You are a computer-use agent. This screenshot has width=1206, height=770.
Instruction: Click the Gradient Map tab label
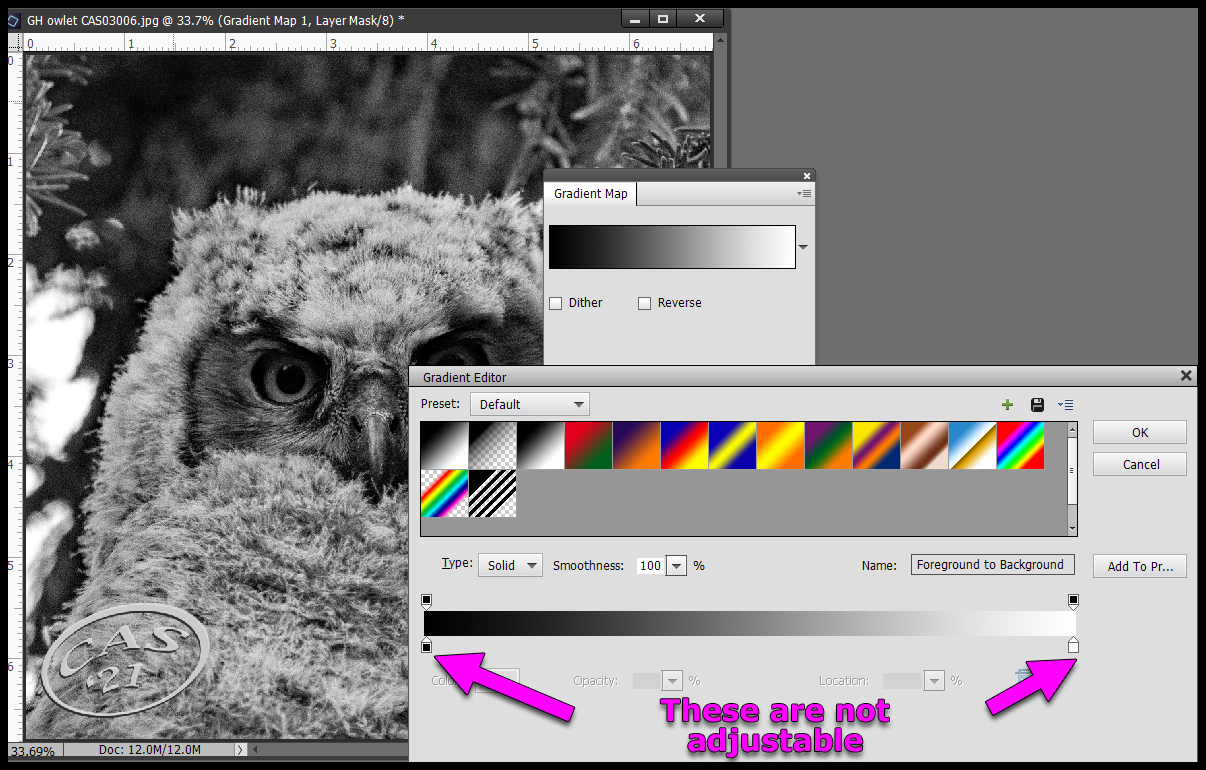[590, 193]
